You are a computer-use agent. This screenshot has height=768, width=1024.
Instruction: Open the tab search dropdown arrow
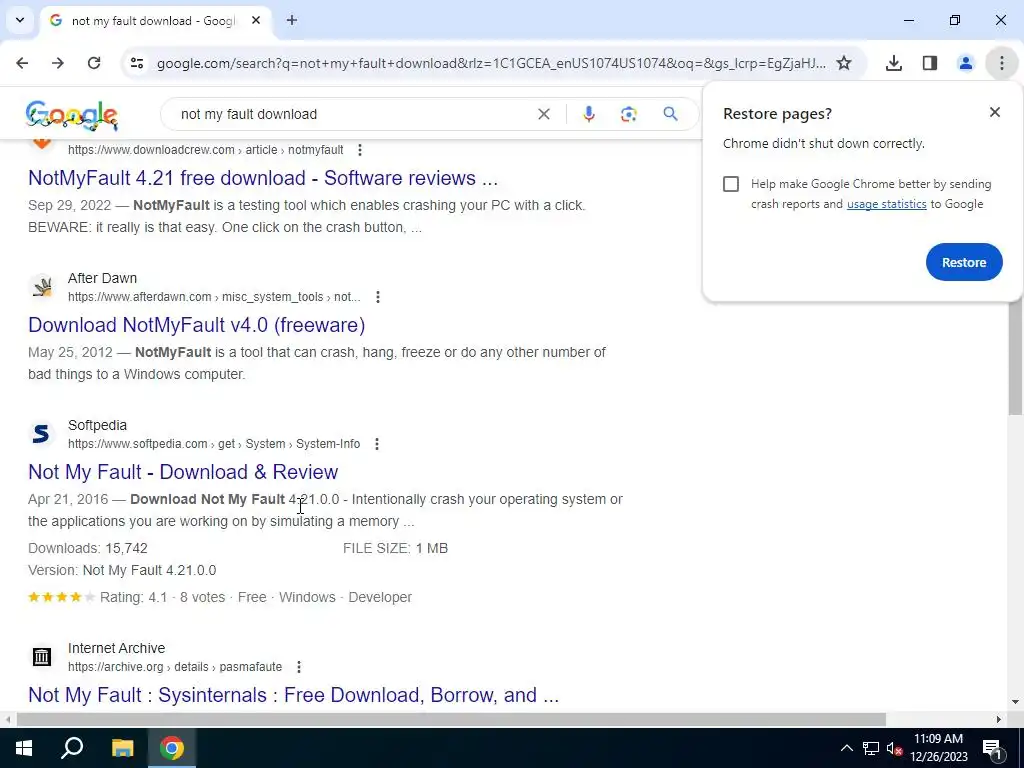pyautogui.click(x=20, y=20)
